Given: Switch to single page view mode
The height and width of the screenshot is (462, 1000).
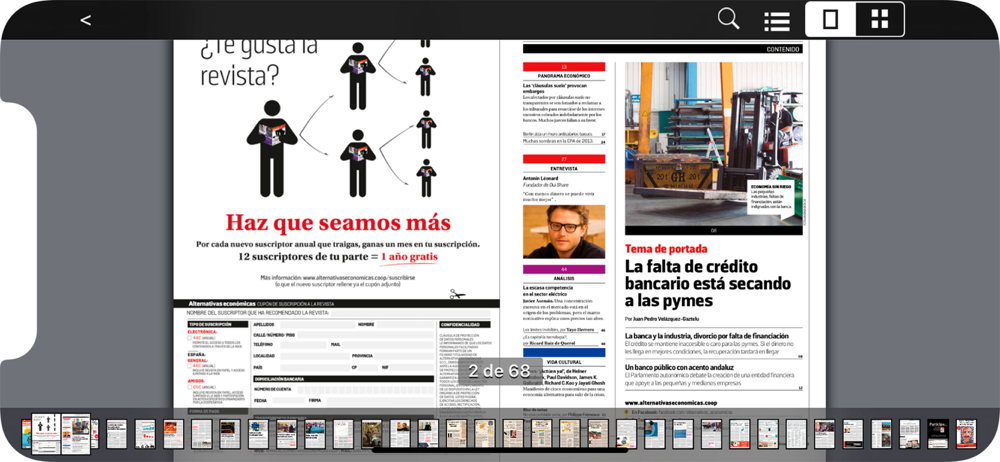Looking at the screenshot, I should tap(830, 20).
